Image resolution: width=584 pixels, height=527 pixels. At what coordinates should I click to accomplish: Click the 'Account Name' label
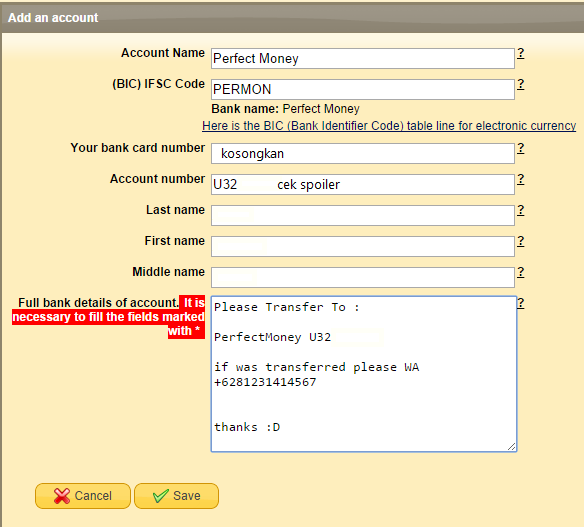163,53
